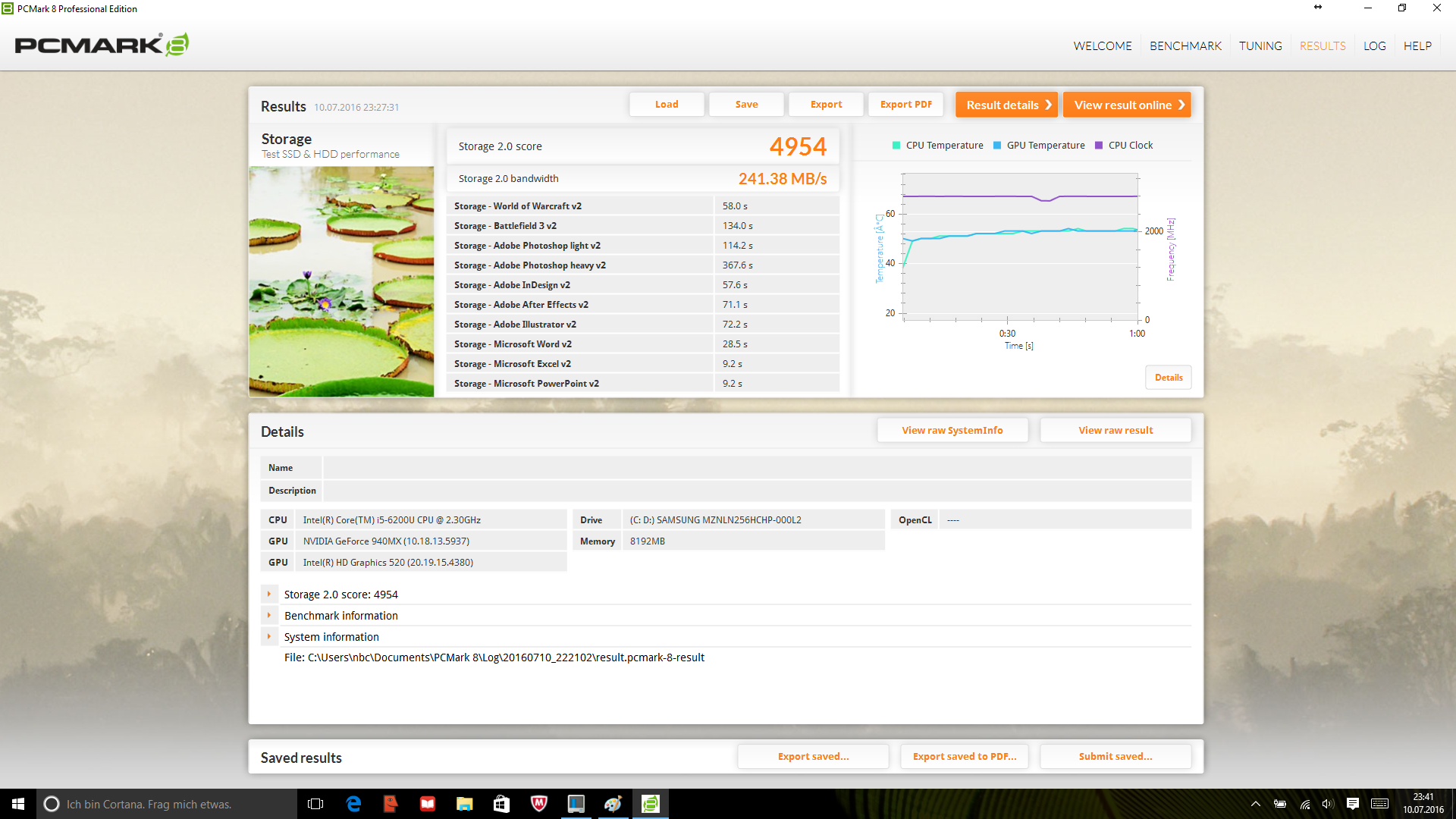
Task: Click Export saved... button
Action: (x=813, y=756)
